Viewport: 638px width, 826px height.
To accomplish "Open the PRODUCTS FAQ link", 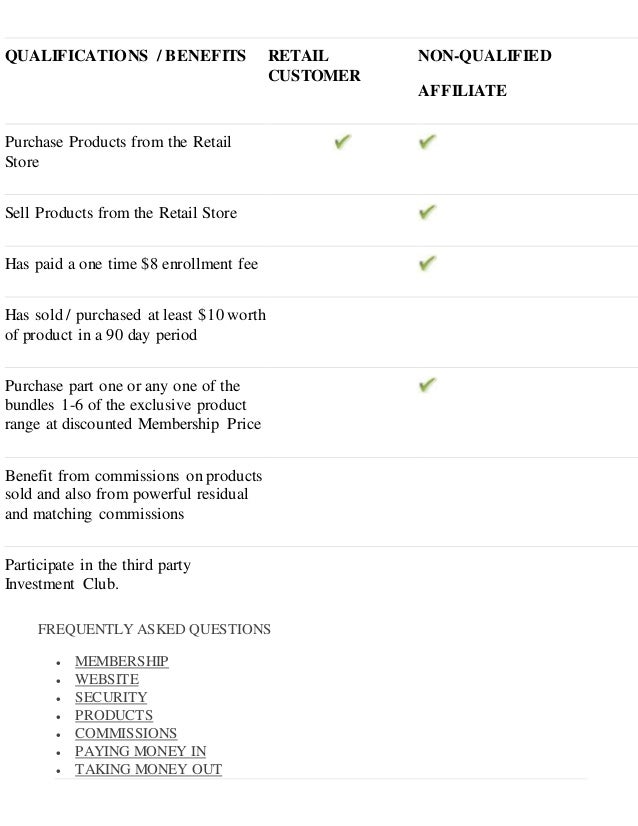I will 114,715.
